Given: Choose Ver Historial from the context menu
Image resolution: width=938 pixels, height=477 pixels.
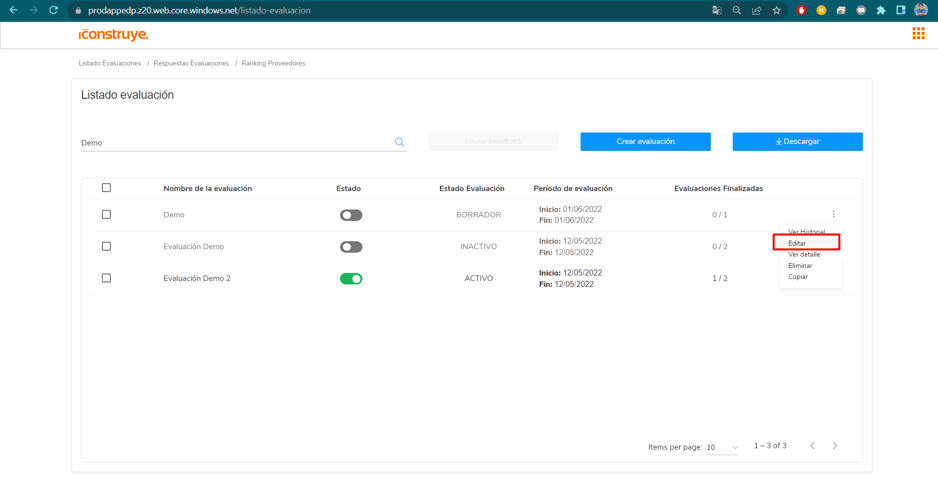Looking at the screenshot, I should (806, 231).
